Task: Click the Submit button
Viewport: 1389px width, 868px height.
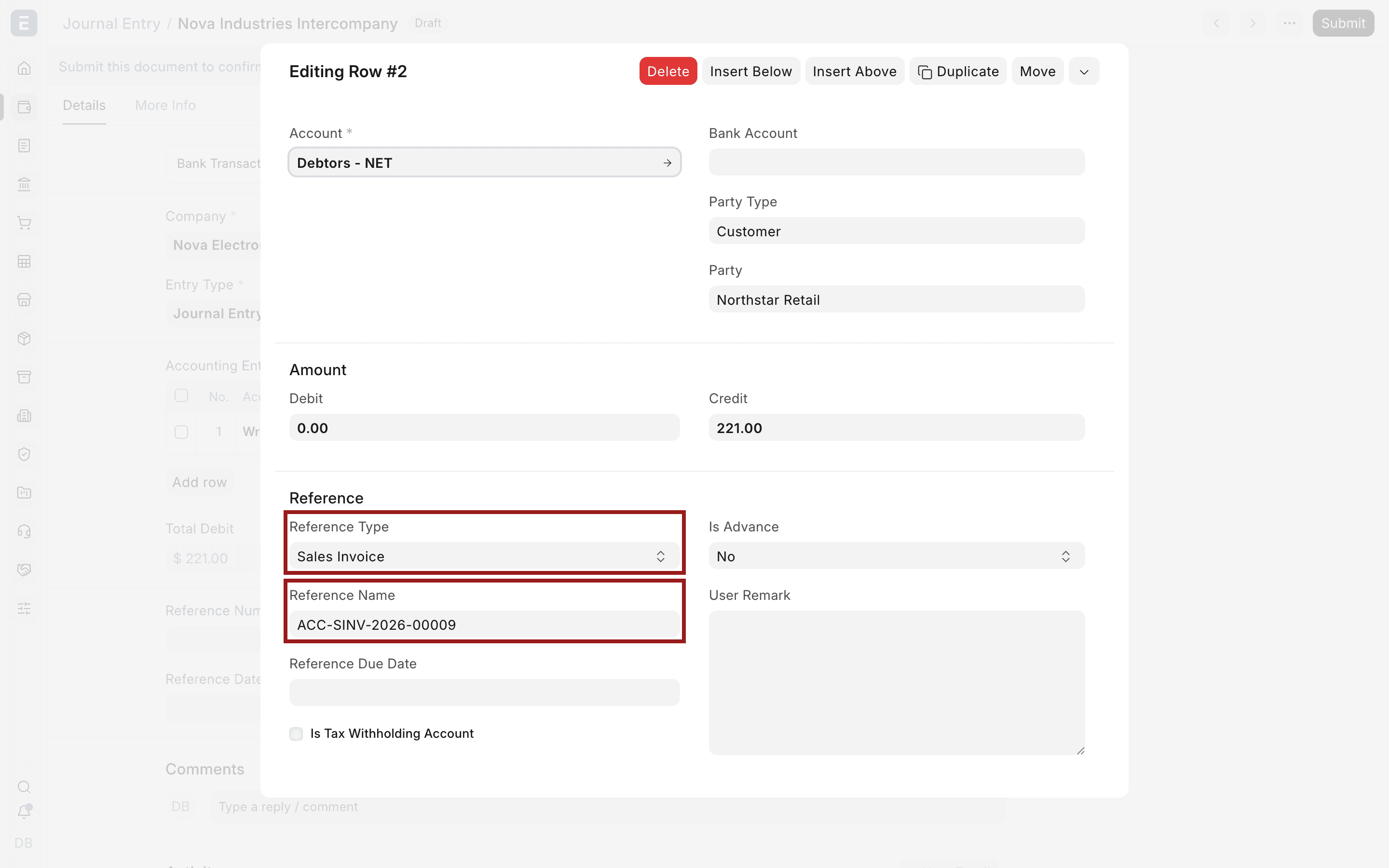Action: pyautogui.click(x=1343, y=23)
